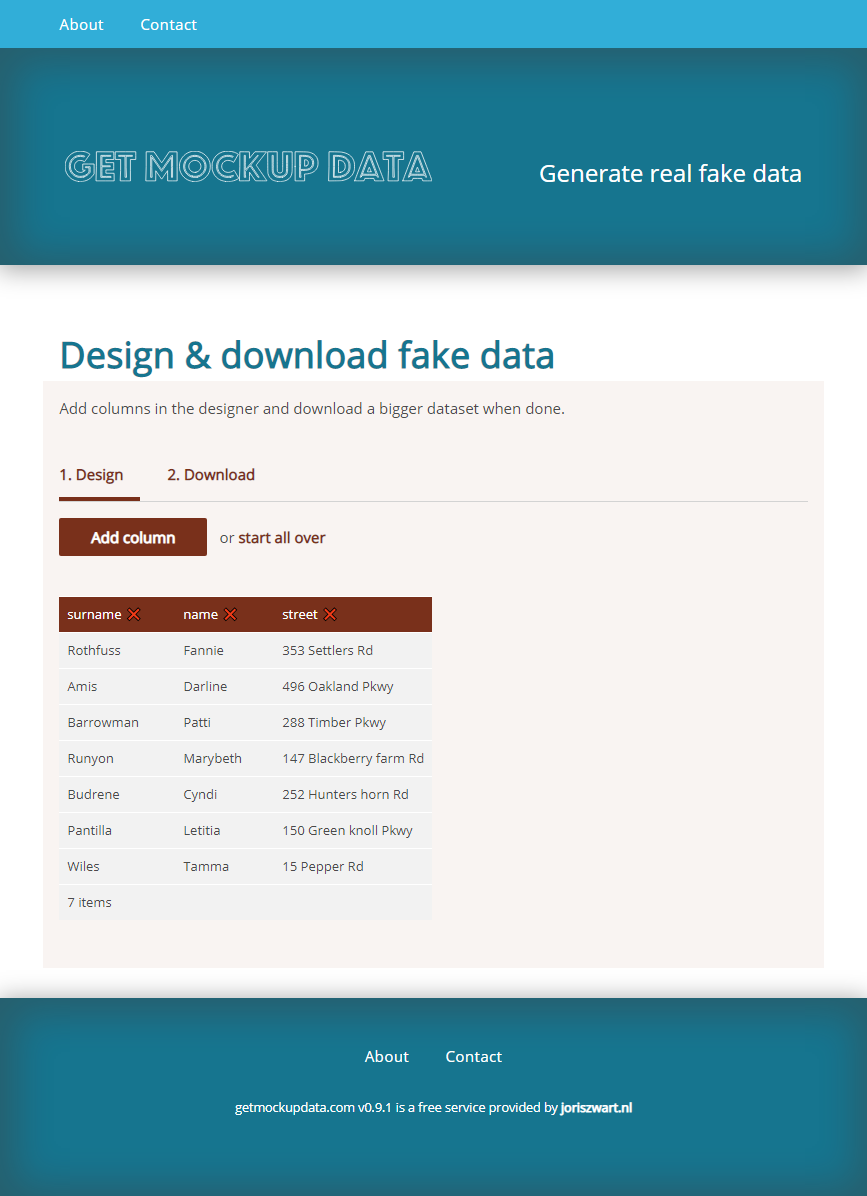The width and height of the screenshot is (867, 1196).
Task: Click the 7 items table footer
Action: pos(246,902)
